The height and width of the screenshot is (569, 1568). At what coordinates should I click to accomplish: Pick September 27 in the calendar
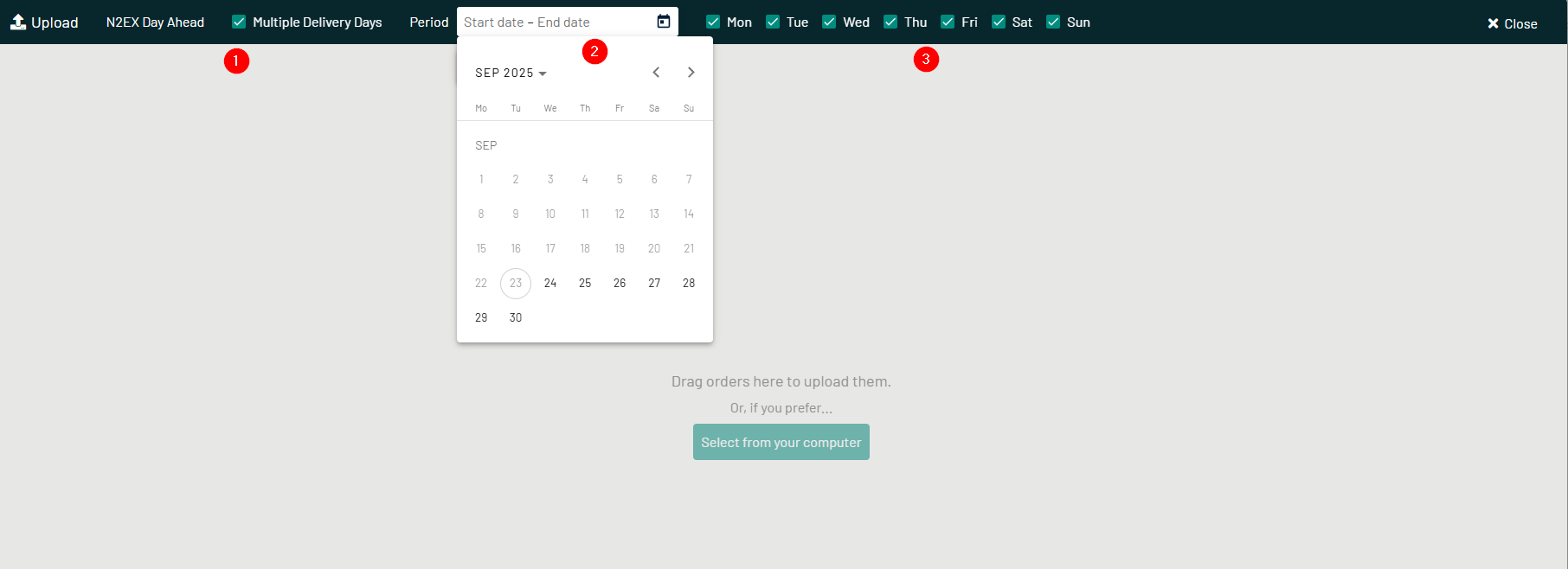(x=654, y=283)
